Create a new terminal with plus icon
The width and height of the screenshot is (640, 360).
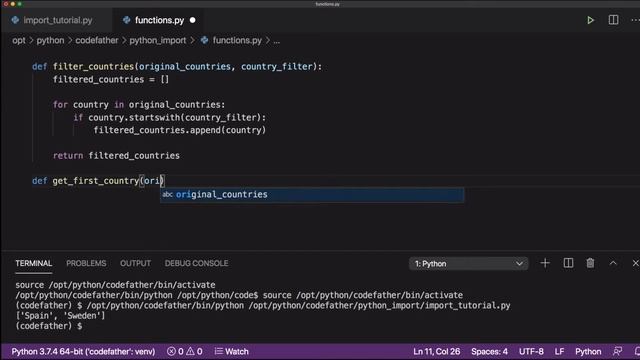545,263
